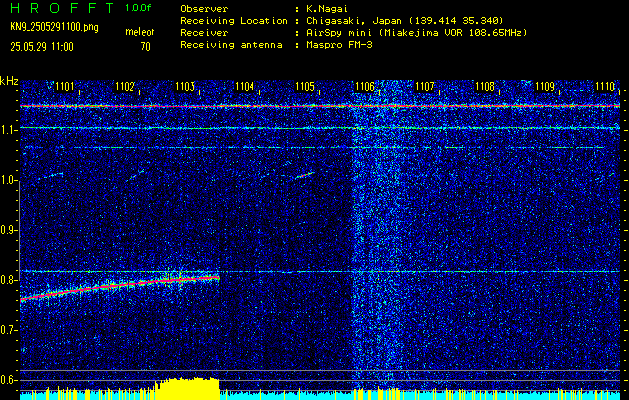The width and height of the screenshot is (629, 400).
Task: Click the 1.0 frequency axis label
Action: [7, 181]
